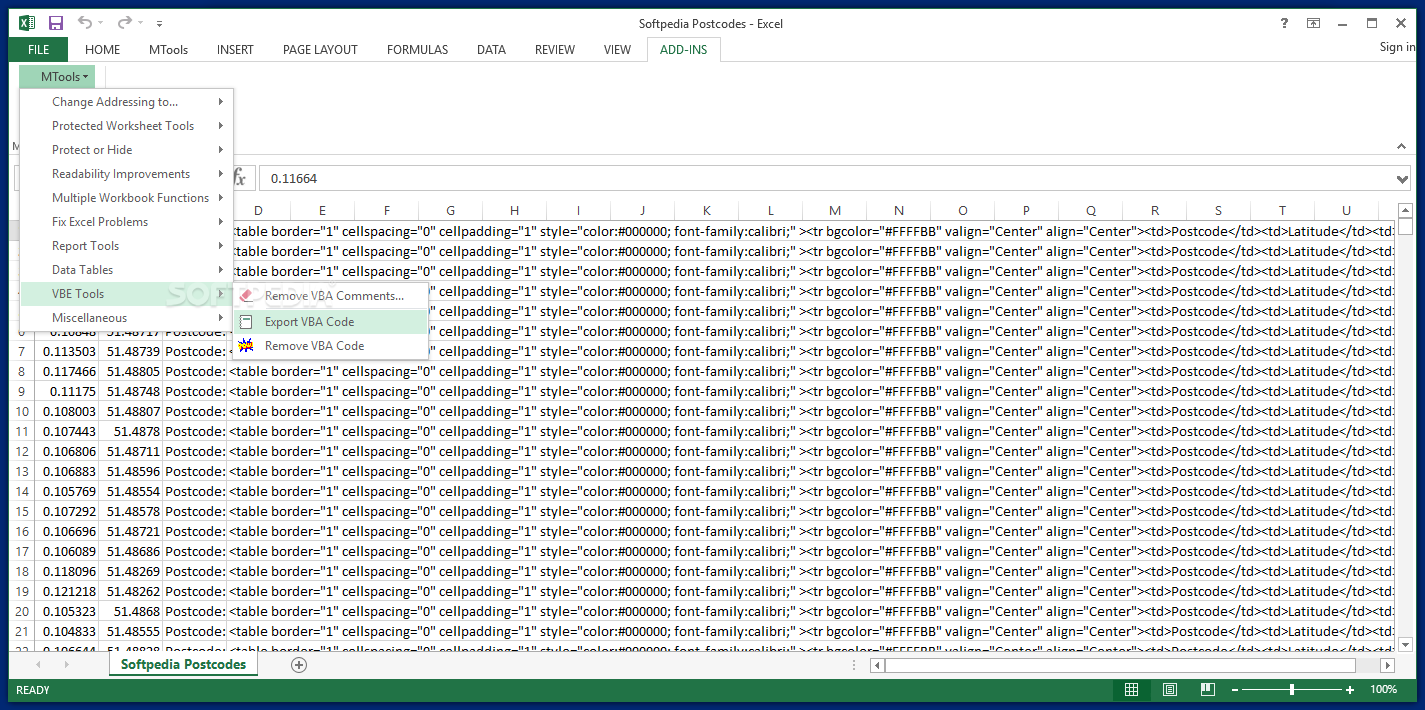The height and width of the screenshot is (710, 1425).
Task: Redo the last undone action
Action: click(x=124, y=23)
